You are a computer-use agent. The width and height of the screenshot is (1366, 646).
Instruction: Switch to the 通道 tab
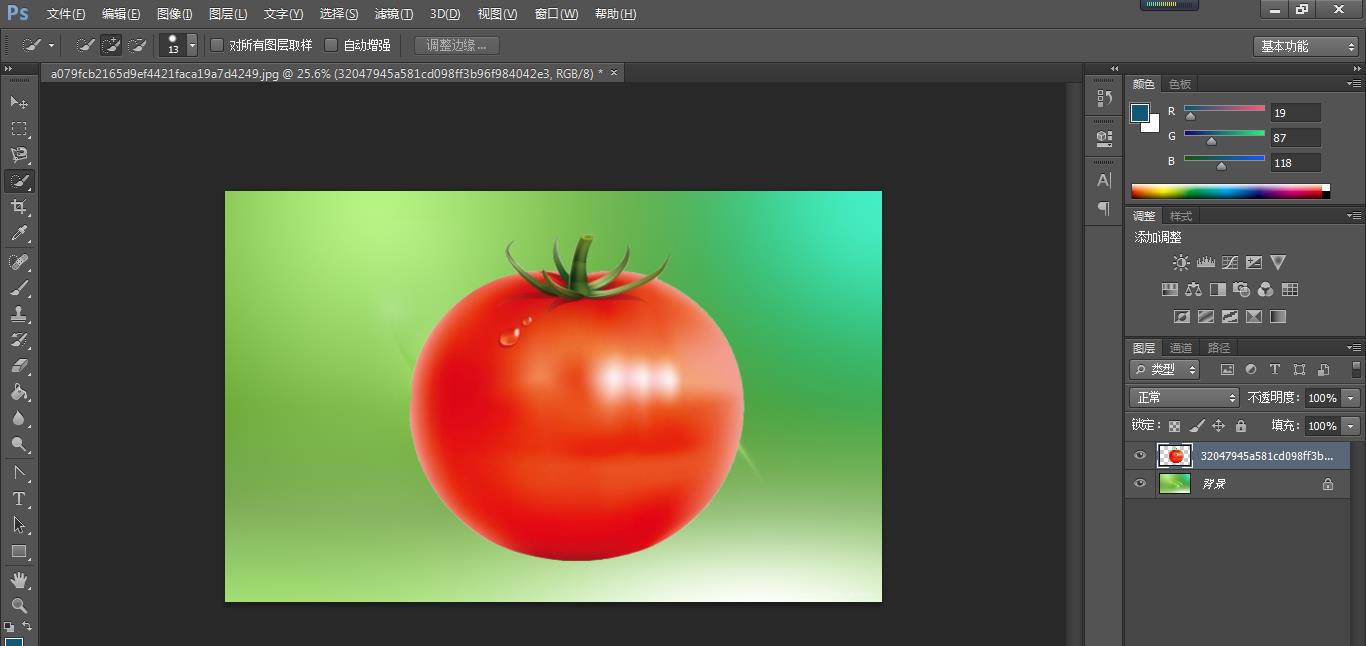point(1181,348)
